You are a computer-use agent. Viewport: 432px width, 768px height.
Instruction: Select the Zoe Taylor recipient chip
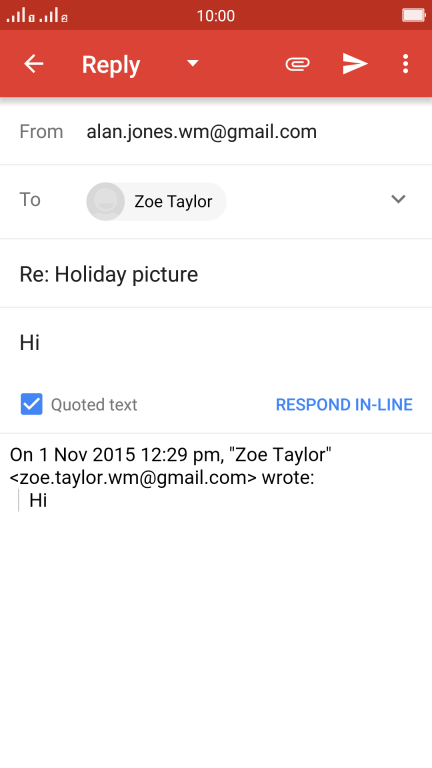pos(156,201)
